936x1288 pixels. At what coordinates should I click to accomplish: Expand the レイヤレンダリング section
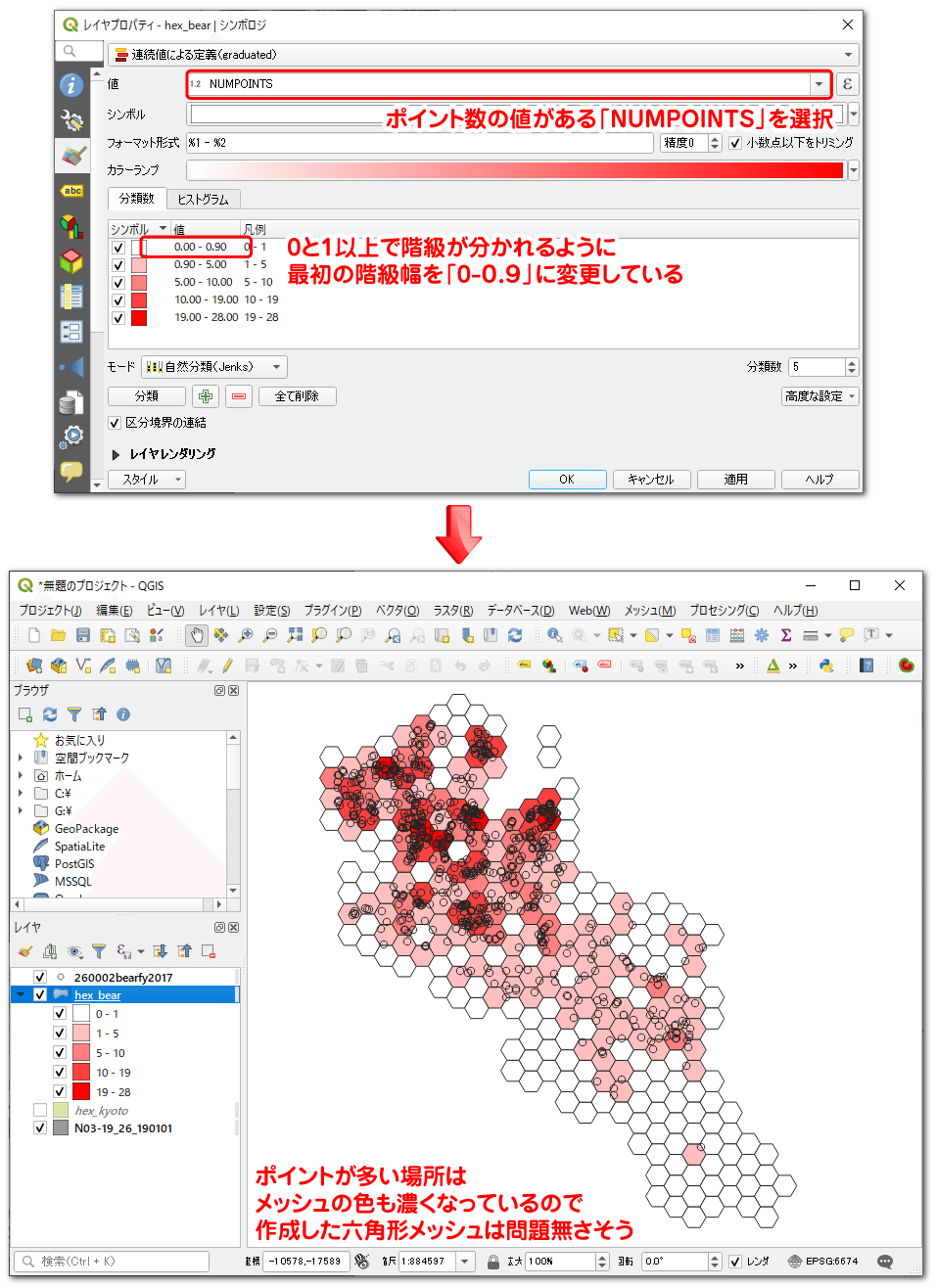pos(116,454)
